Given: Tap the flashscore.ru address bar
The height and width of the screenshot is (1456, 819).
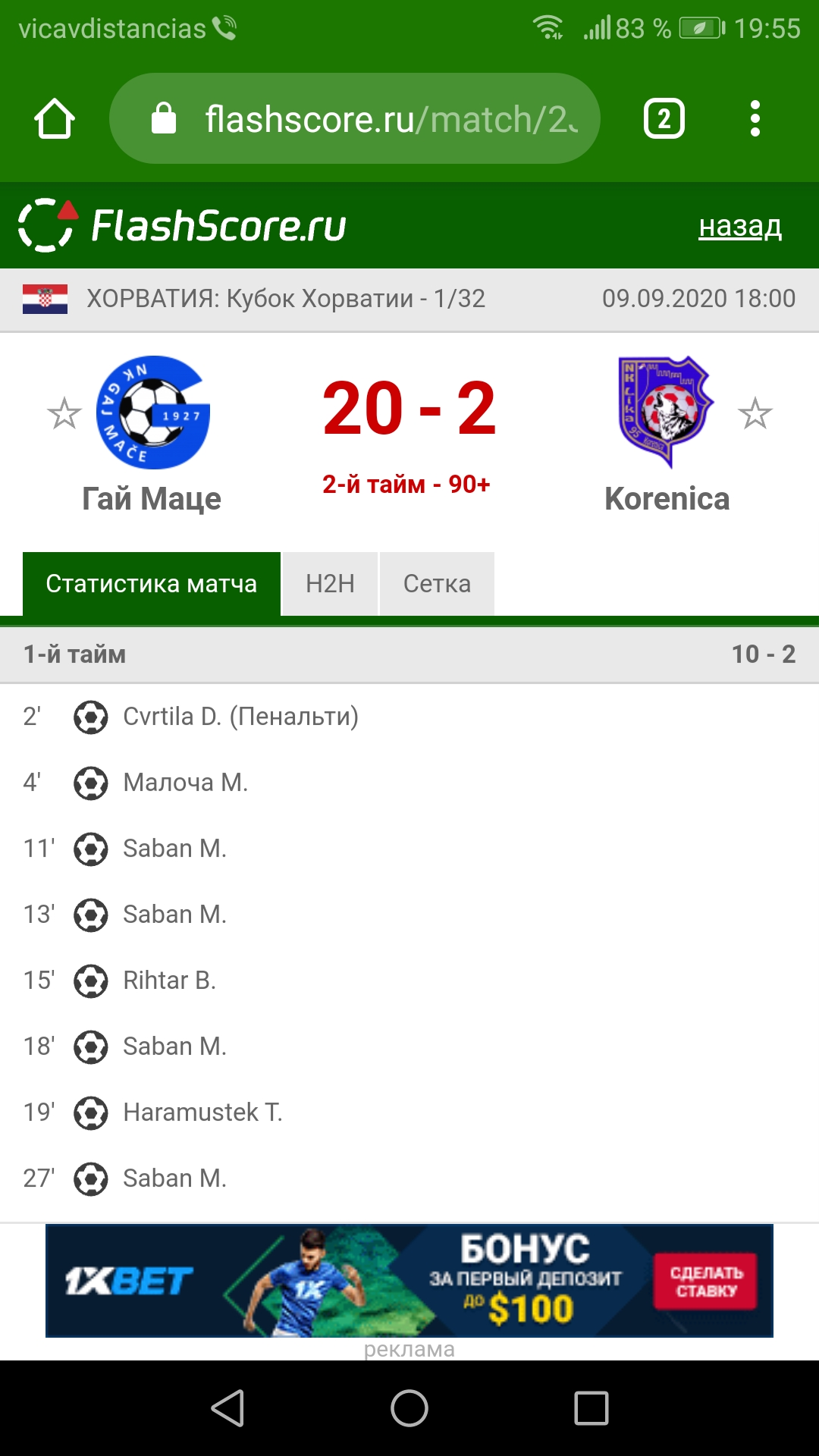Looking at the screenshot, I should [379, 119].
